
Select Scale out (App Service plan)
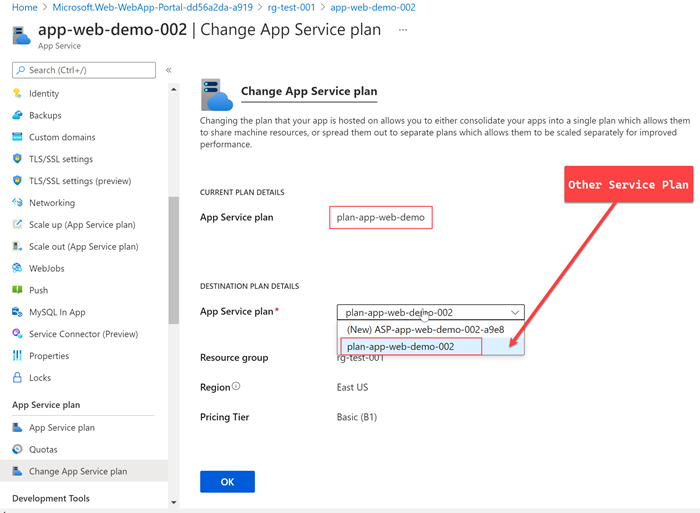pyautogui.click(x=83, y=246)
